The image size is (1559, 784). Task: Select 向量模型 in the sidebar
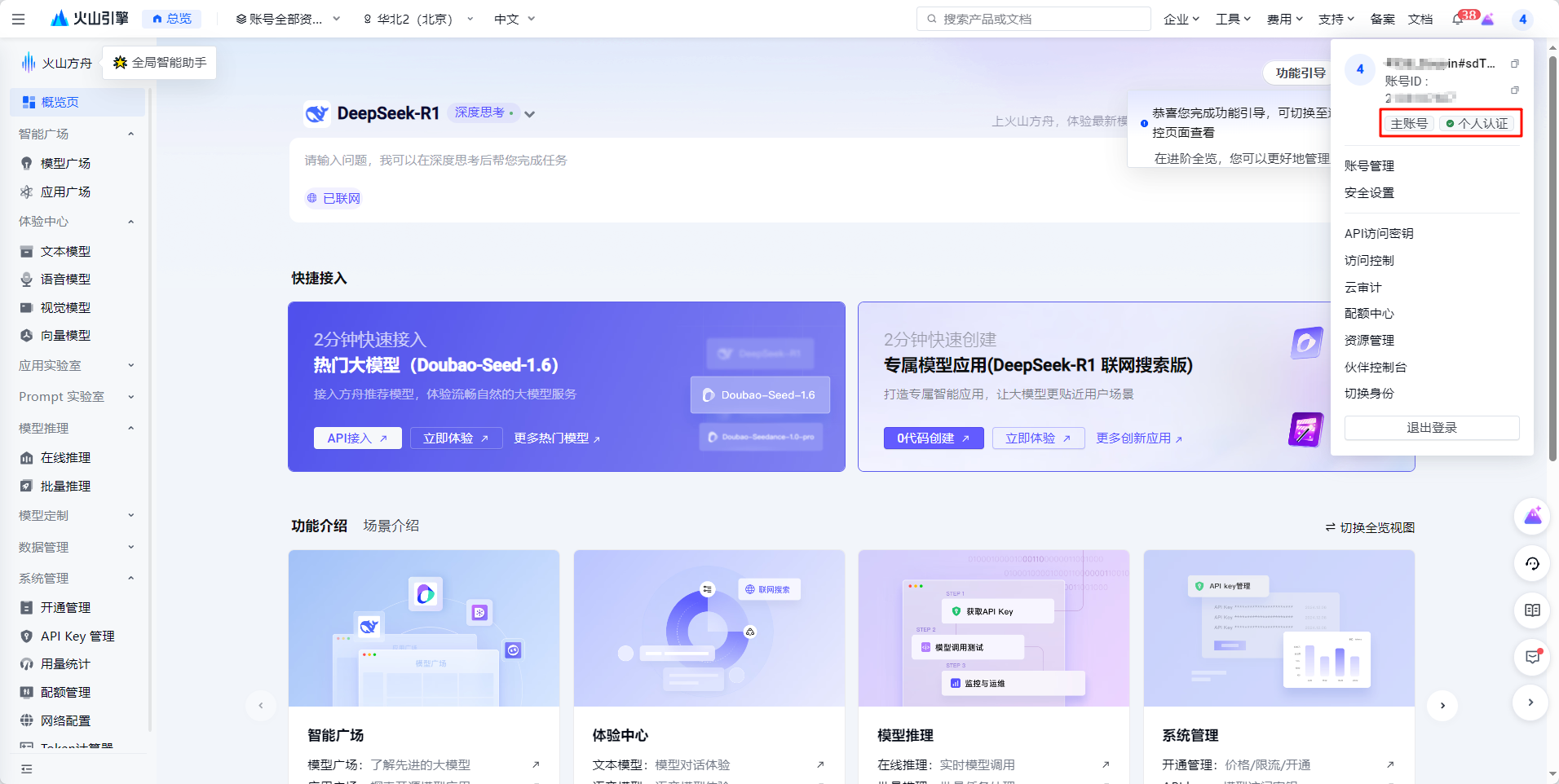[65, 335]
